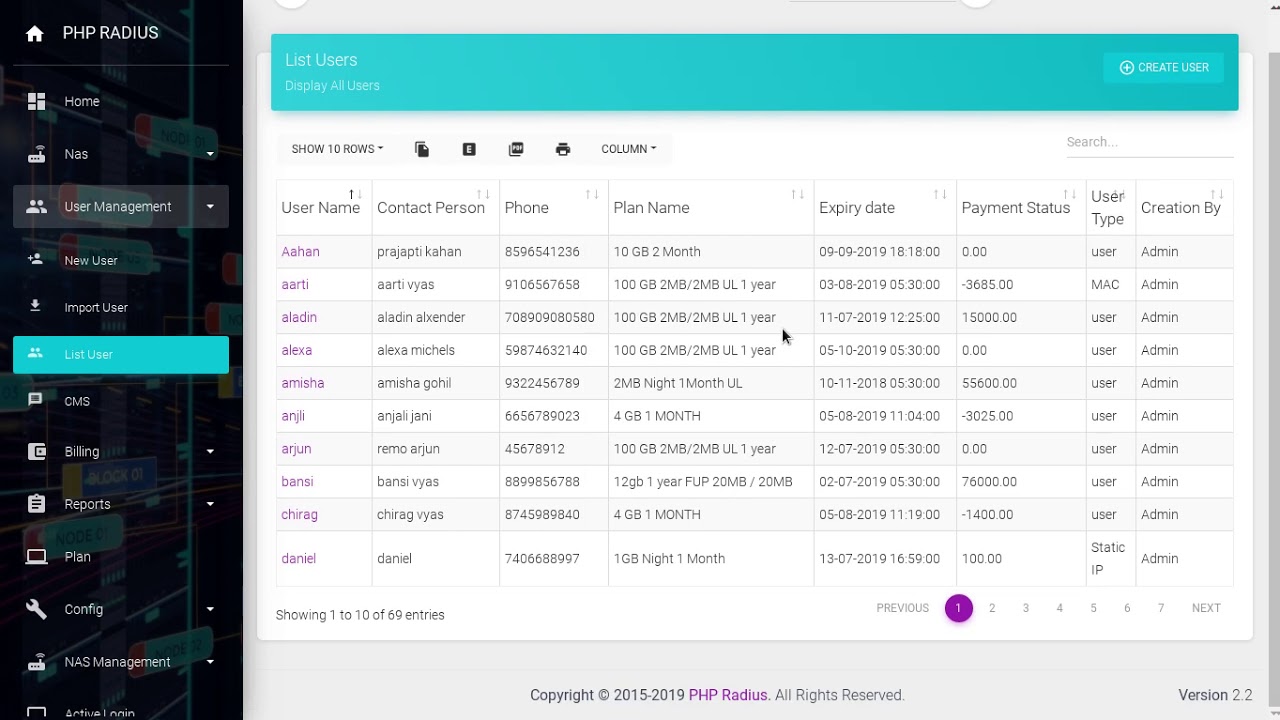1280x720 pixels.
Task: Expand the NAS Management submenu arrow
Action: point(210,662)
